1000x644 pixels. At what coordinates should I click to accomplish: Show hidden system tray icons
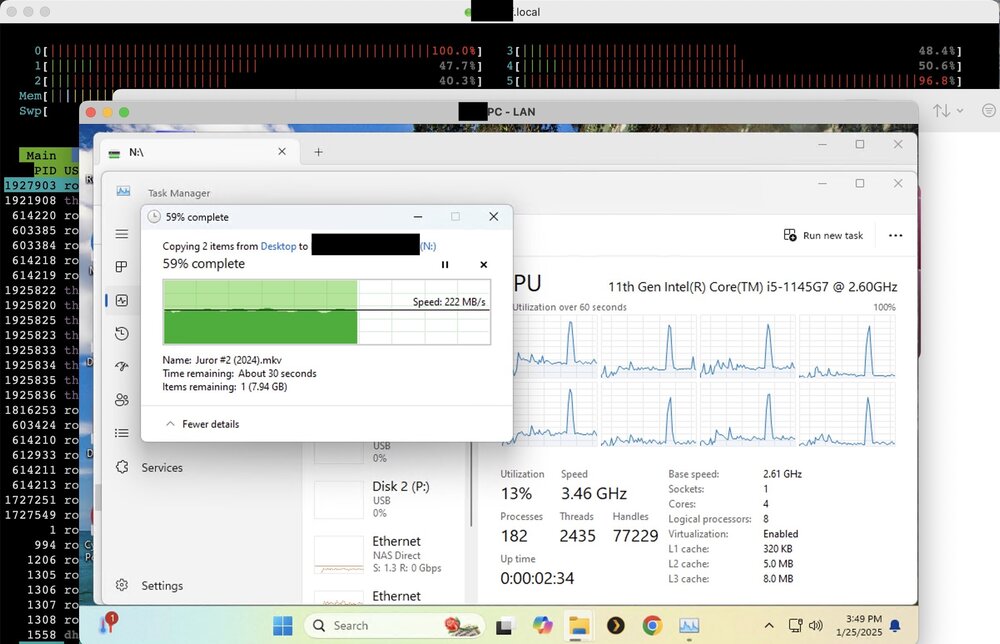click(x=769, y=626)
